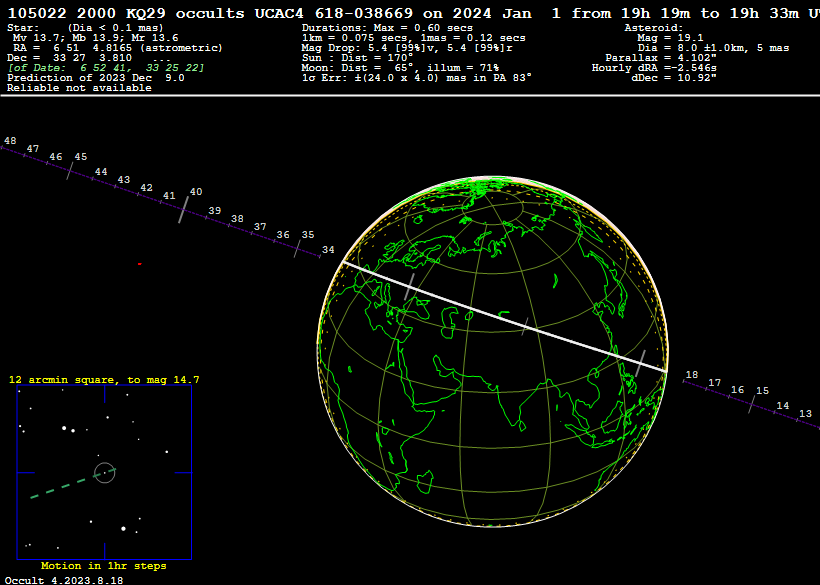Click the minute marker labeled 44
Screen dimensions: 820x585
(x=101, y=171)
